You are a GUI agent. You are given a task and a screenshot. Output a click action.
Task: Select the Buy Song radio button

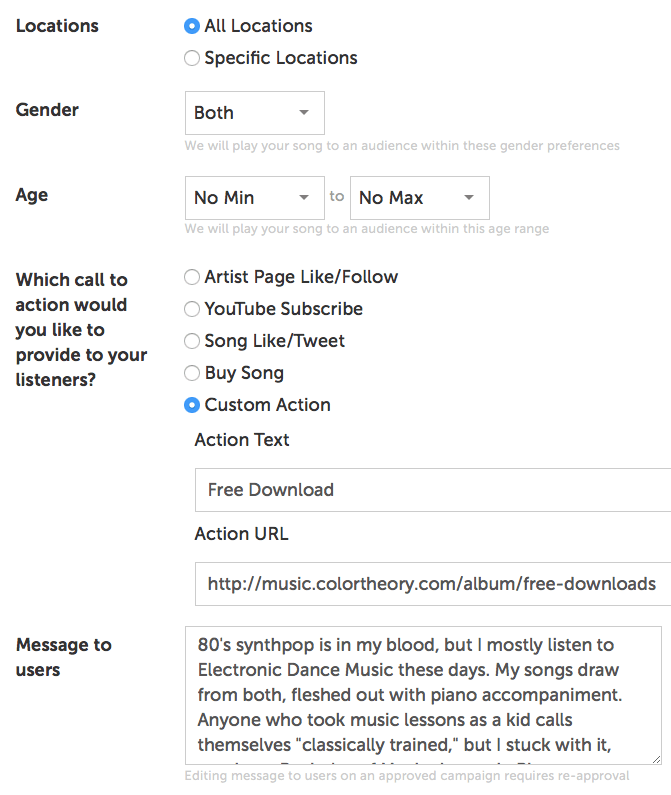pos(192,373)
